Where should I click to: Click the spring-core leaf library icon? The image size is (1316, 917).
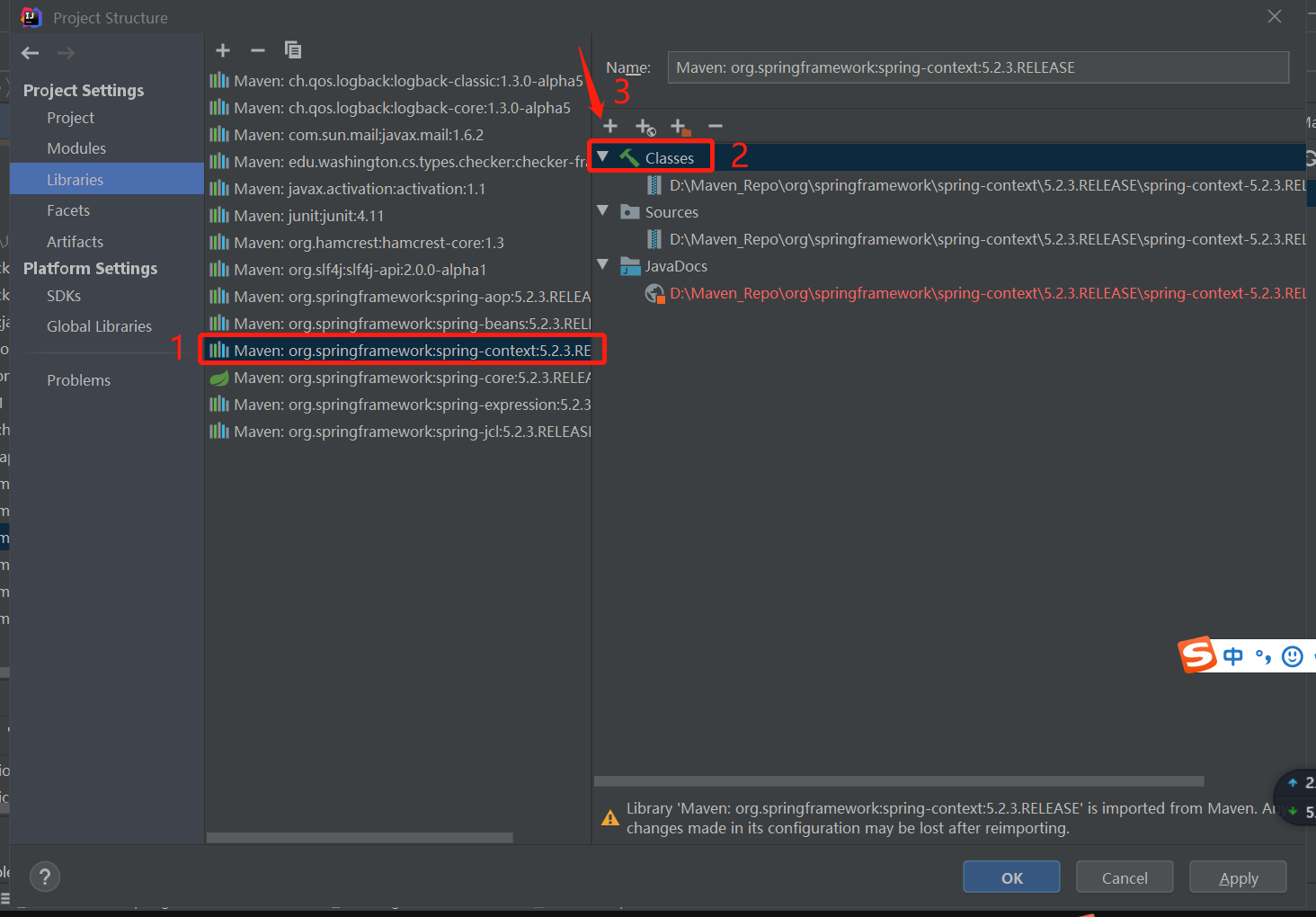point(219,378)
